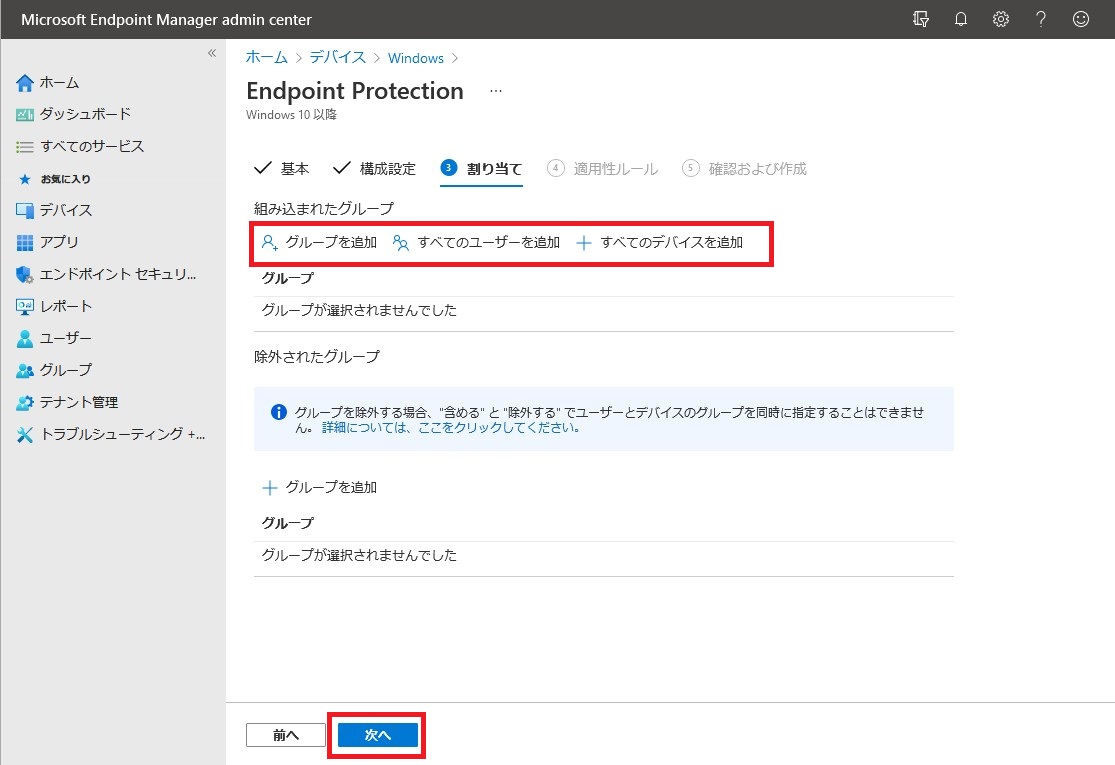Select the 割り当て step tab
Image resolution: width=1115 pixels, height=765 pixels.
tap(481, 168)
